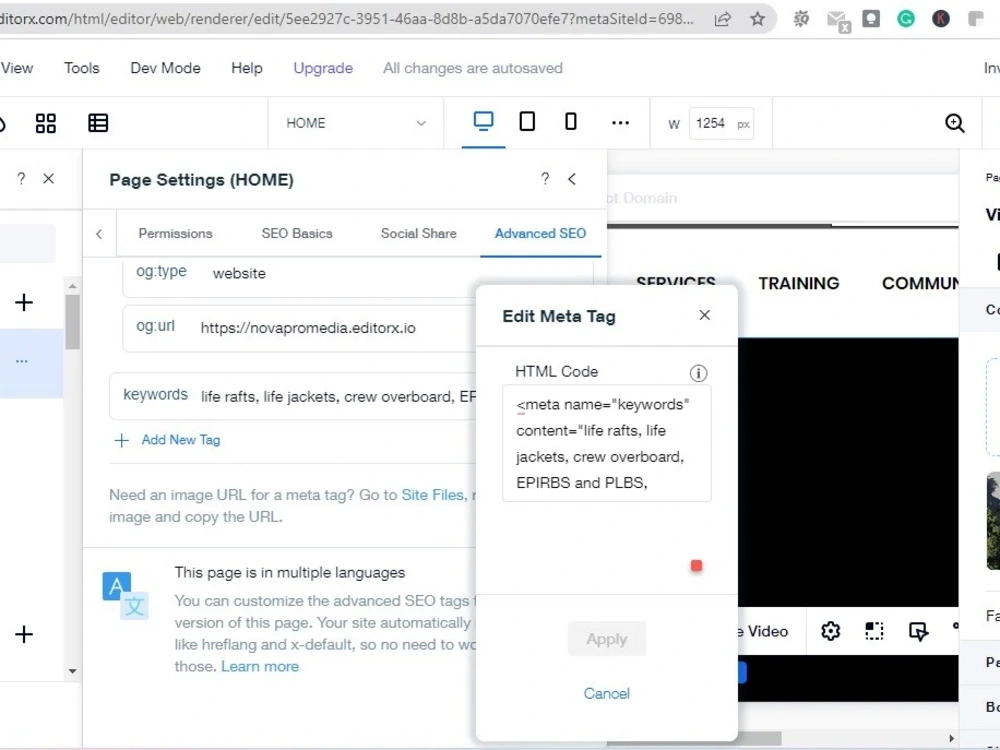Open the Tools menu

82,68
